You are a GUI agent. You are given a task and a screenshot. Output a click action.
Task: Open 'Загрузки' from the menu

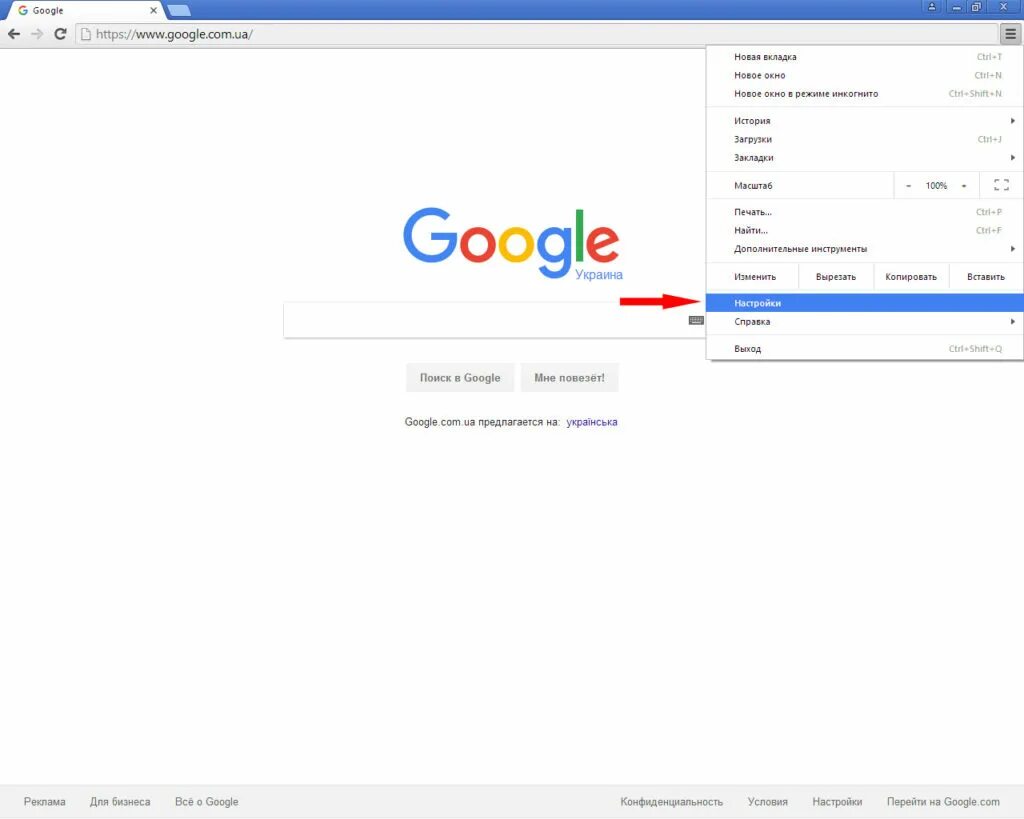pos(865,139)
